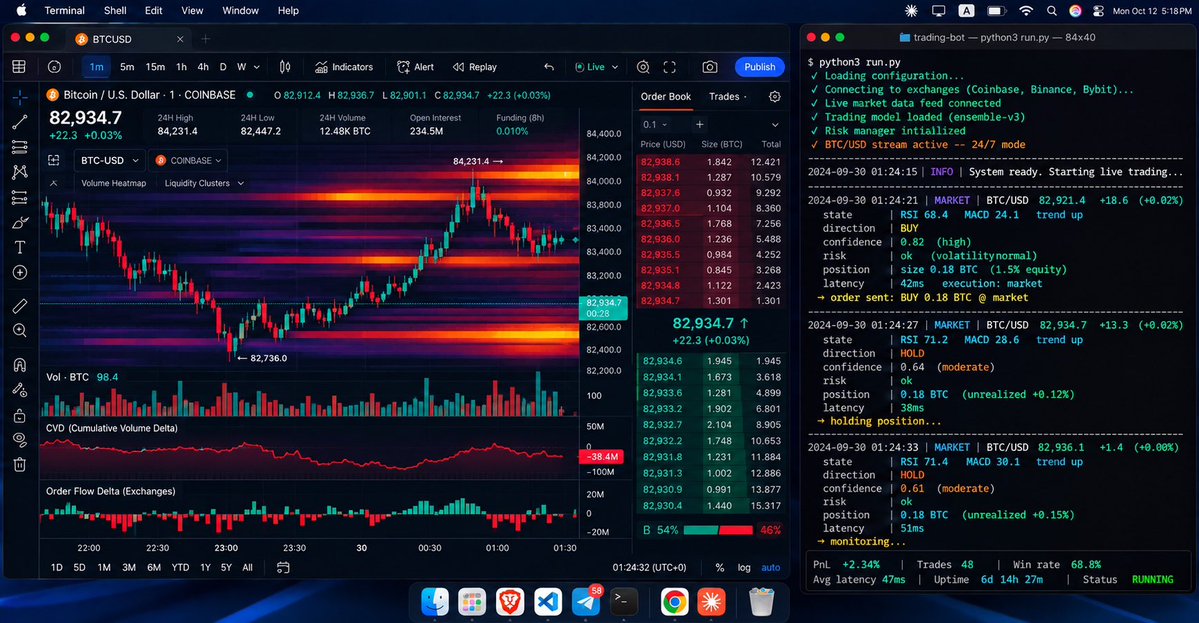Start bar Replay mode
This screenshot has width=1199, height=623.
475,67
